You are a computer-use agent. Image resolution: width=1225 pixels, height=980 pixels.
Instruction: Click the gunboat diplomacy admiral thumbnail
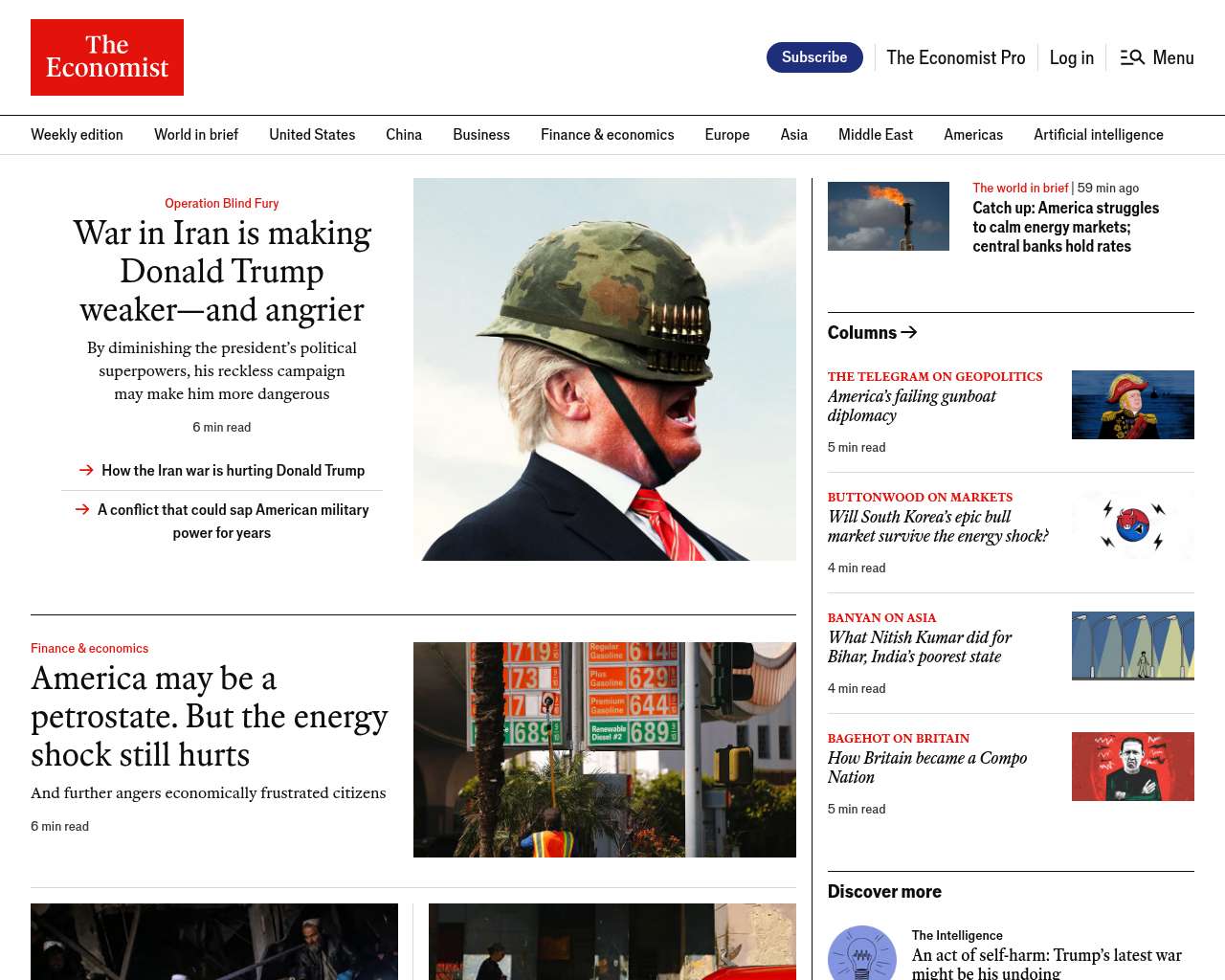point(1133,405)
